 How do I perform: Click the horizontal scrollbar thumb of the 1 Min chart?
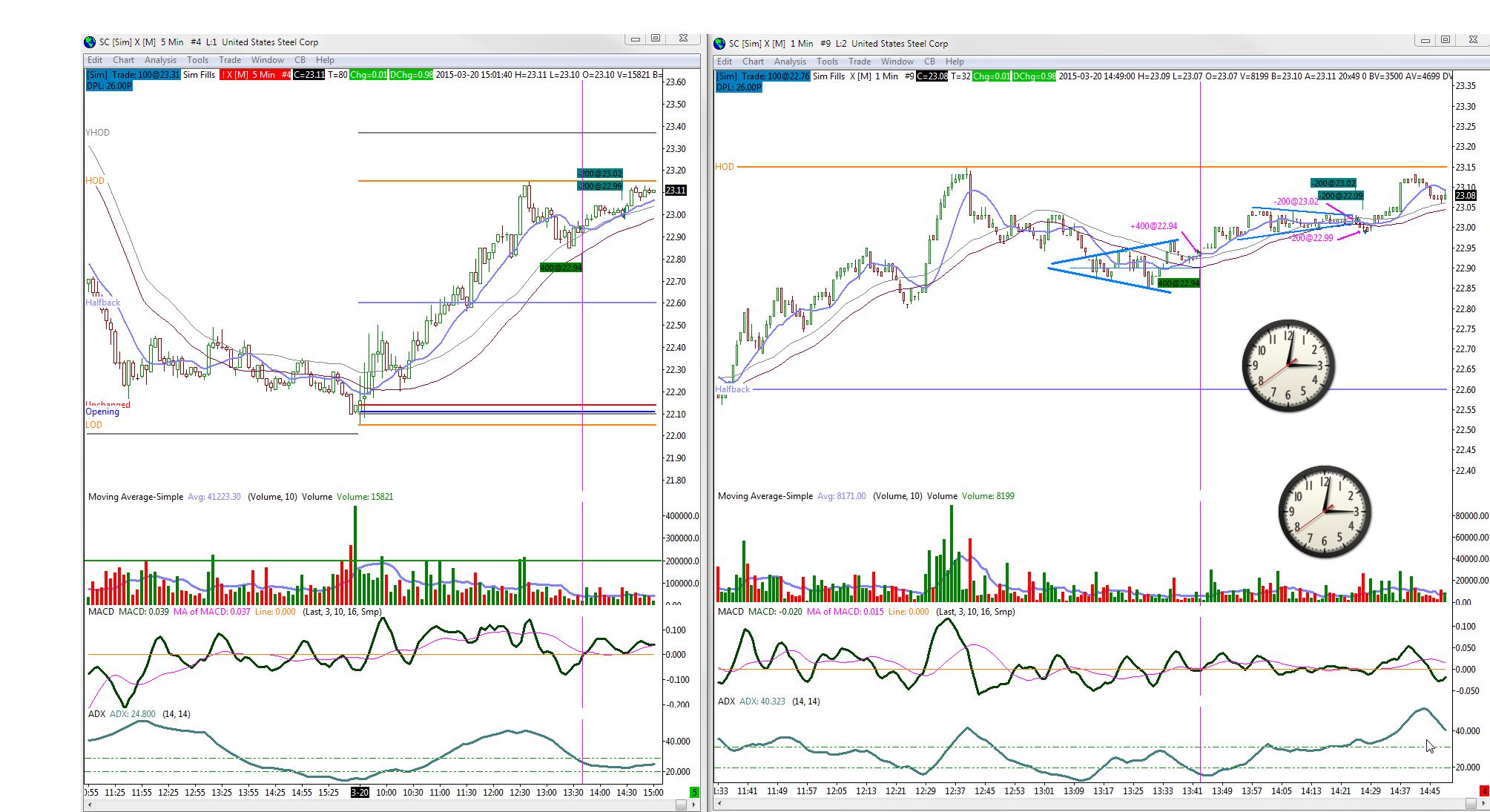tap(1471, 804)
